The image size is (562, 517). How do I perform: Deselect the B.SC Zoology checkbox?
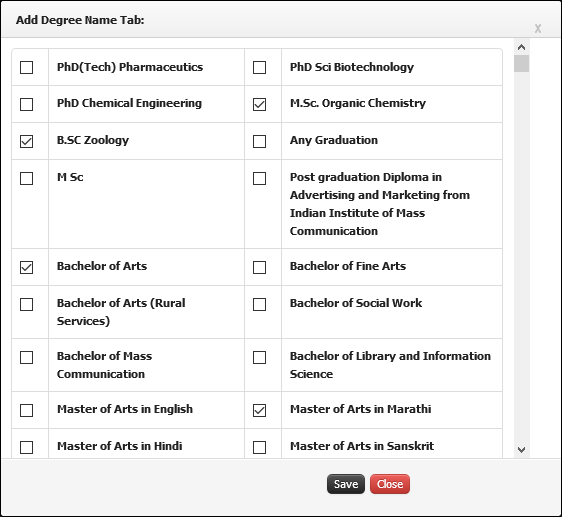[x=27, y=141]
